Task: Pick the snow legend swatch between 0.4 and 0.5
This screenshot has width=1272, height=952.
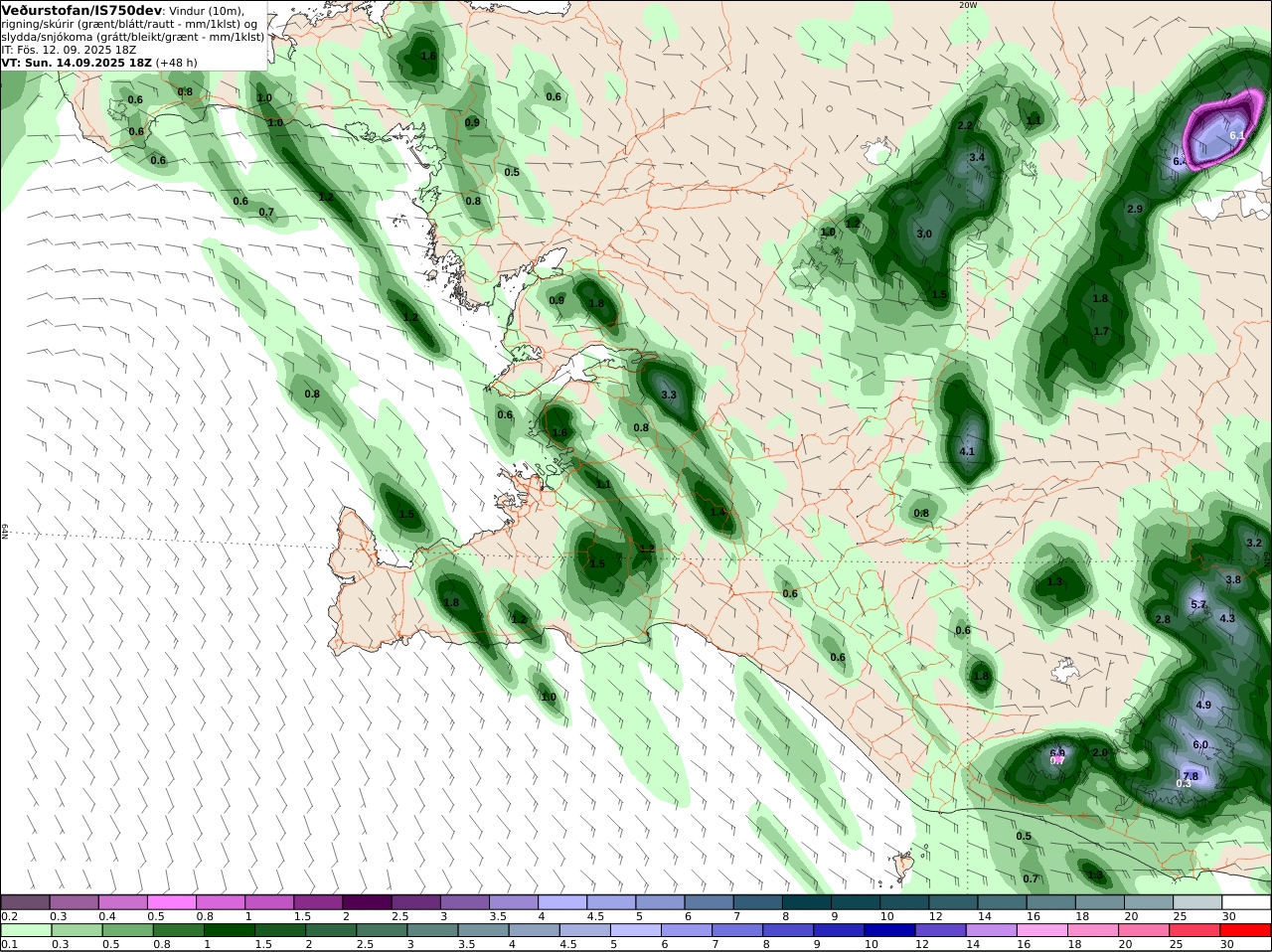Action: (123, 902)
